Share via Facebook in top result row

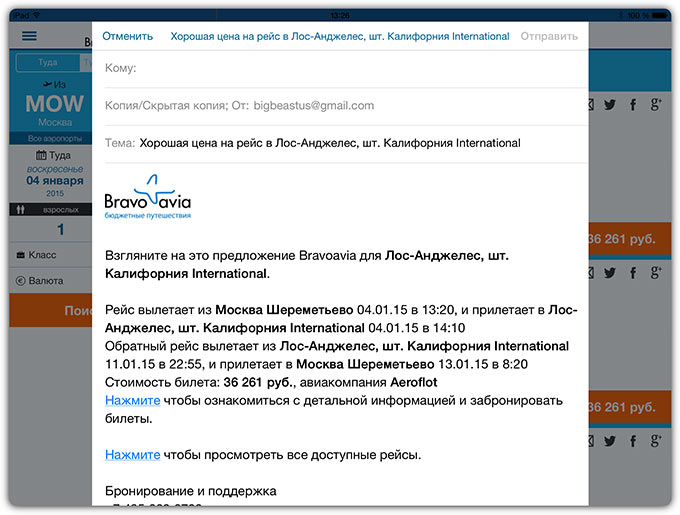(x=633, y=104)
